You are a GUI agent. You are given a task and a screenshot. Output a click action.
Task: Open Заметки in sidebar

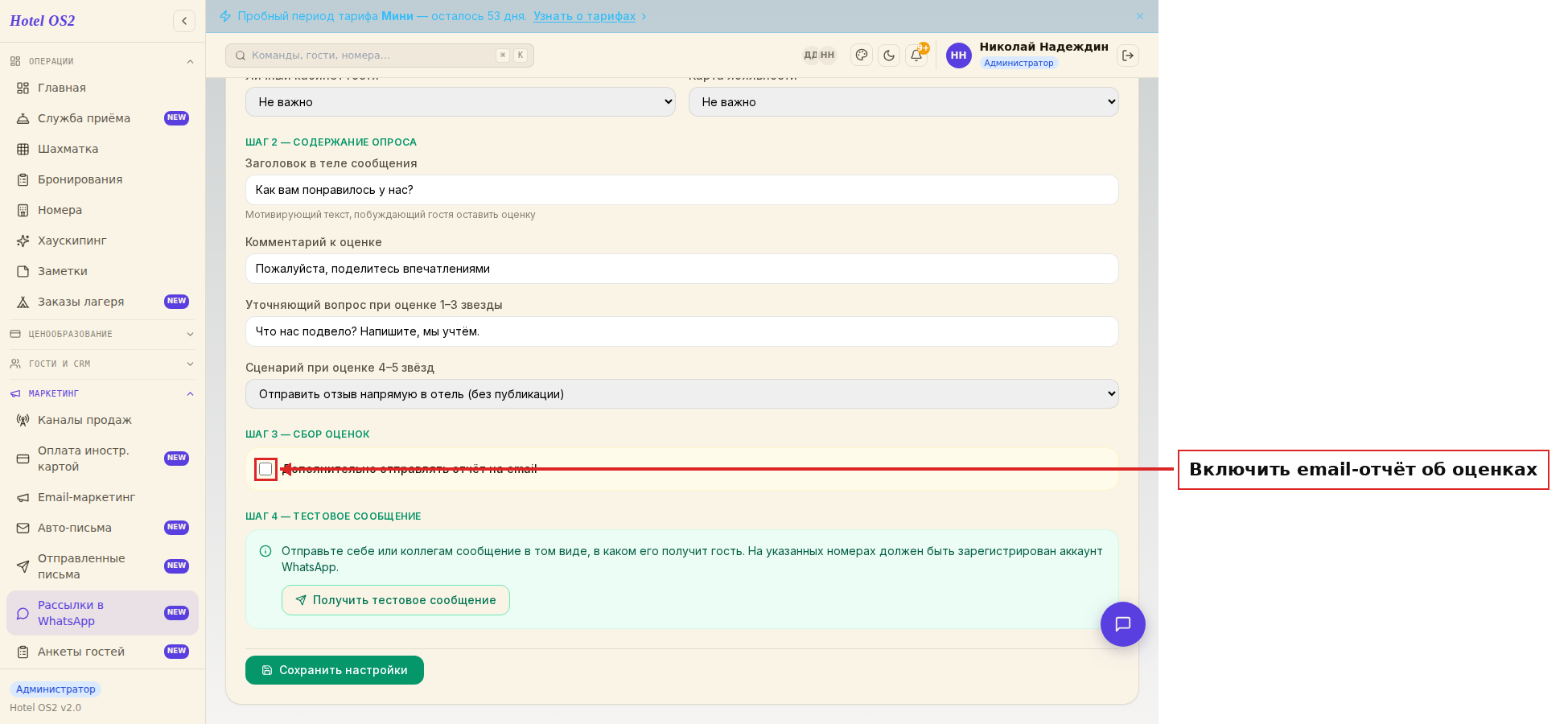click(102, 271)
